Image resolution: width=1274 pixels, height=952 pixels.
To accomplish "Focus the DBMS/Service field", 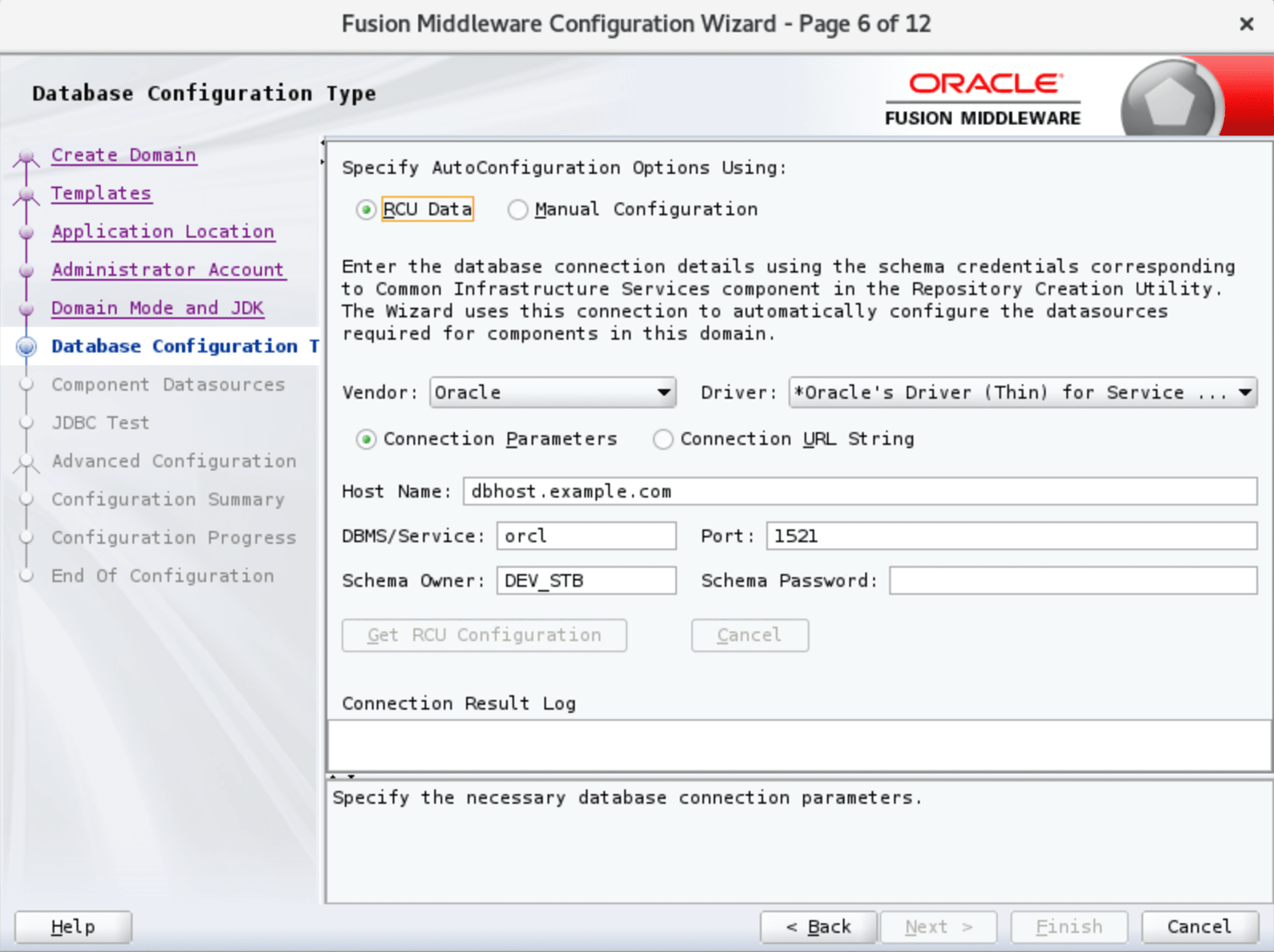I will (x=586, y=536).
